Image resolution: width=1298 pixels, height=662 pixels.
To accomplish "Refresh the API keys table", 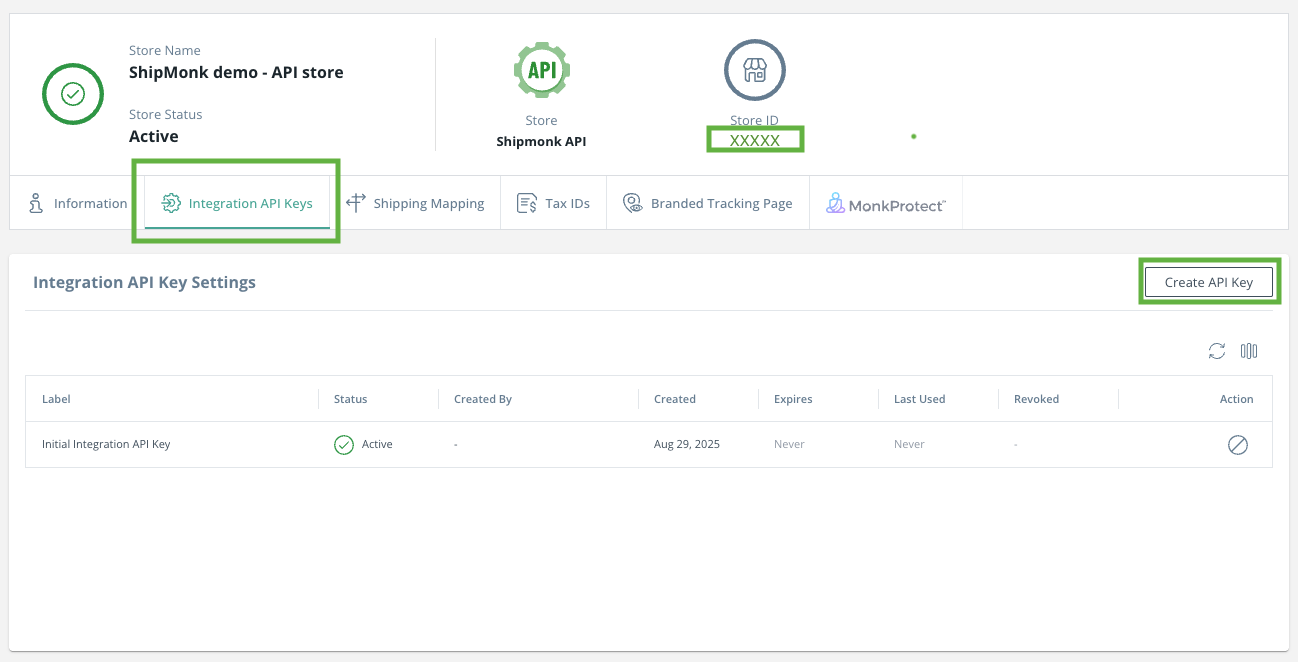I will tap(1217, 351).
